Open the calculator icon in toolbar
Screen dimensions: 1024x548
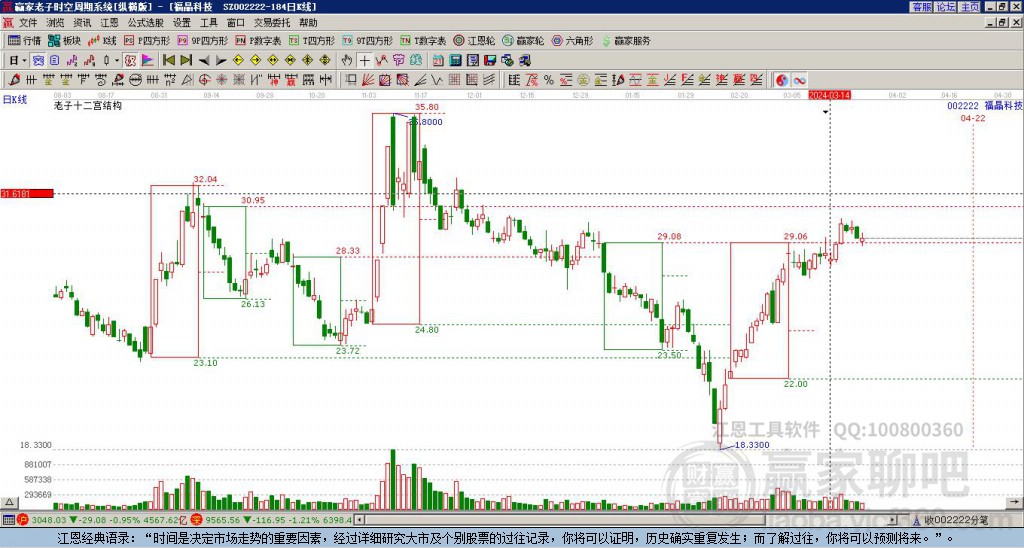[x=455, y=61]
